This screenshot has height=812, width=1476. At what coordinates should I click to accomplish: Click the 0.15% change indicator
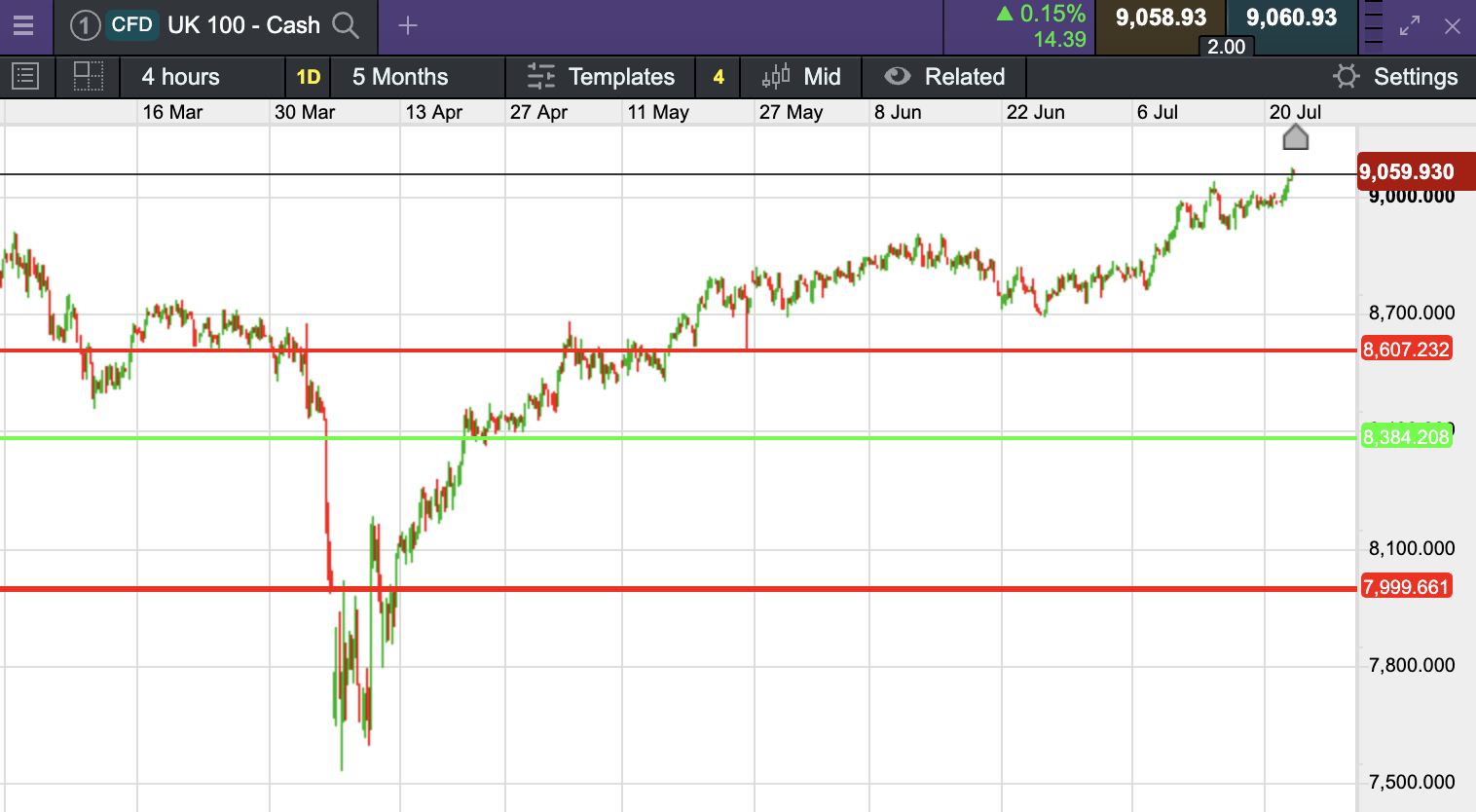[x=1041, y=14]
